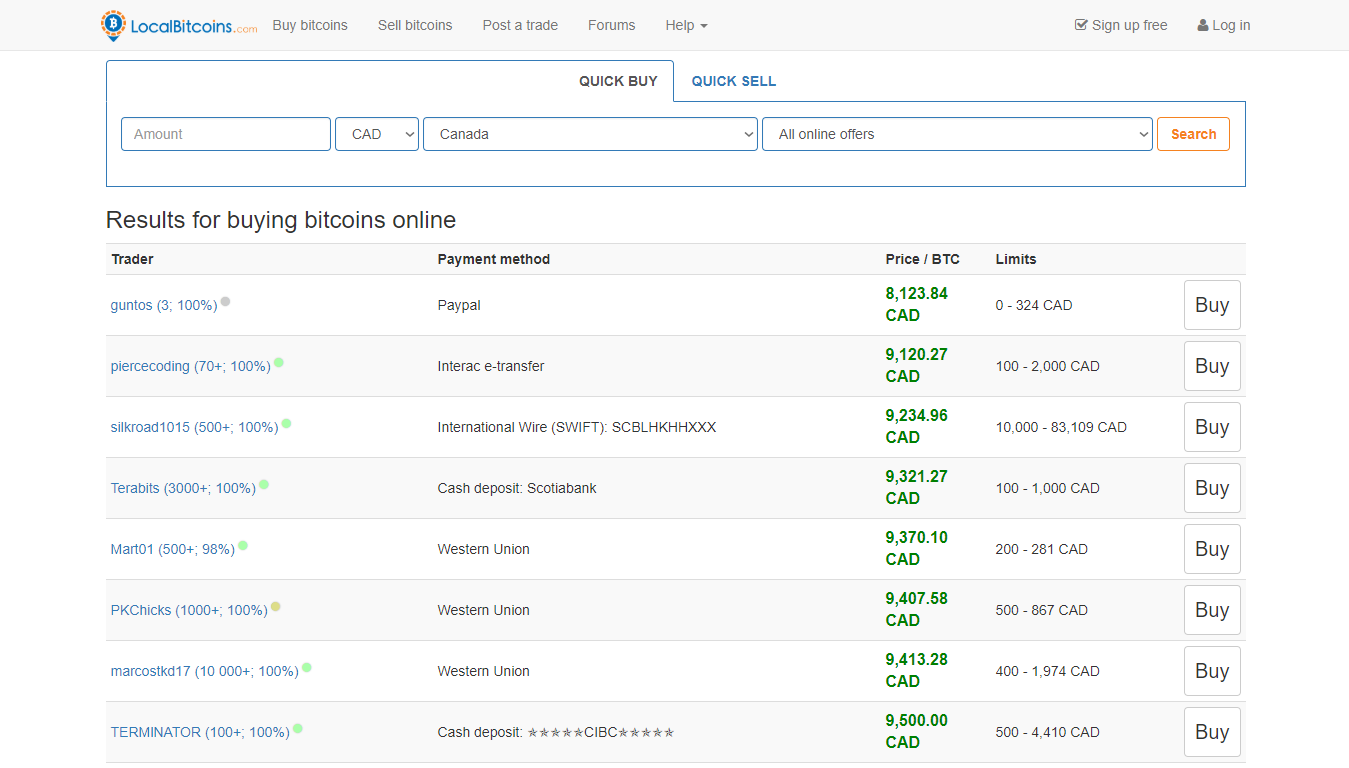Click price 9,413.28 CAD
The image size is (1349, 768).
pyautogui.click(x=916, y=670)
